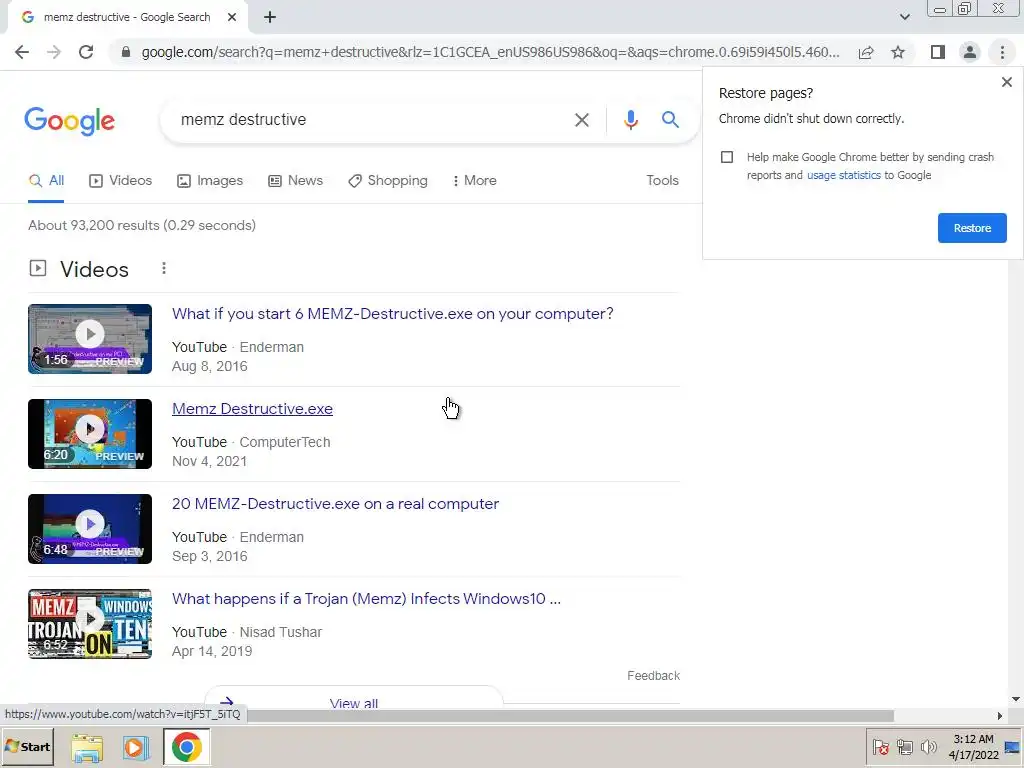This screenshot has width=1024, height=768.
Task: Open the Chrome profile avatar icon
Action: [x=970, y=52]
